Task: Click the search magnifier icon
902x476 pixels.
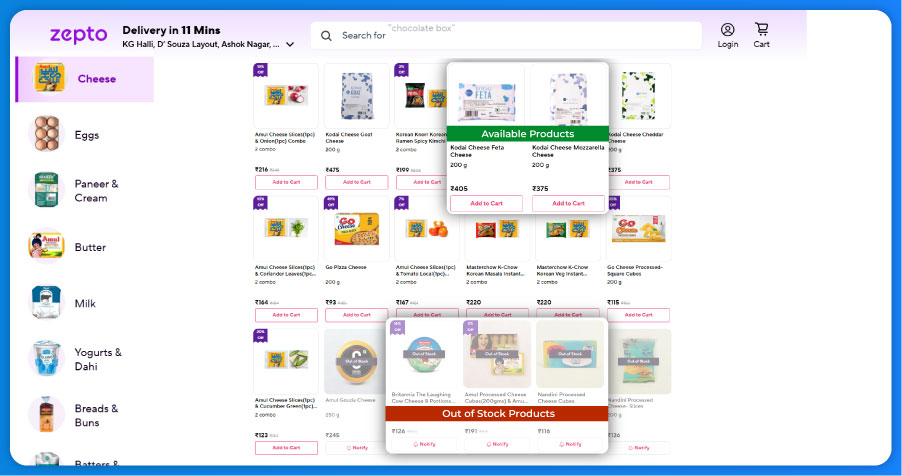Action: point(326,36)
